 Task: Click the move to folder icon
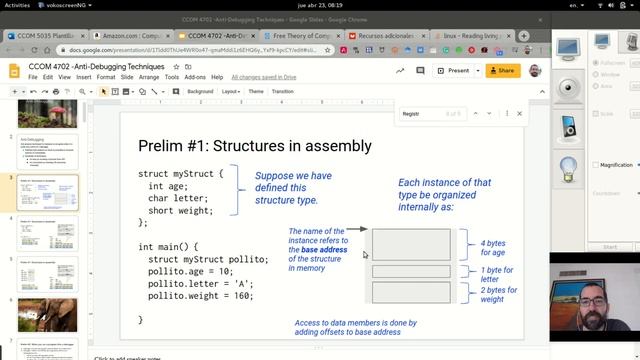click(188, 67)
